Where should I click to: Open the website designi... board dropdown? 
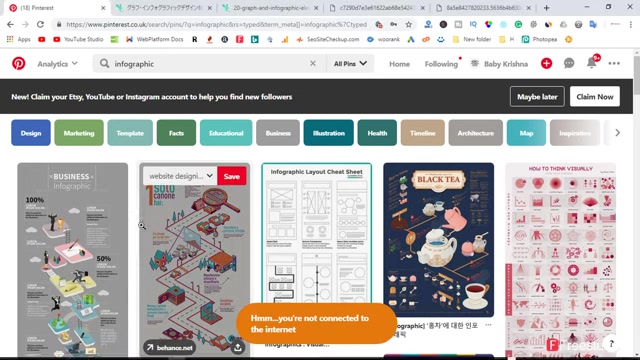180,176
